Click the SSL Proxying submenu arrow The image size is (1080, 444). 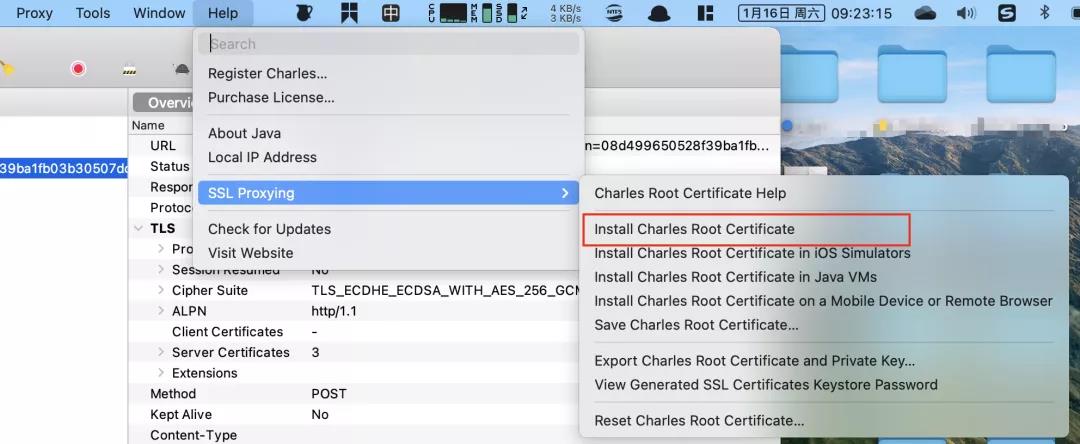tap(565, 193)
